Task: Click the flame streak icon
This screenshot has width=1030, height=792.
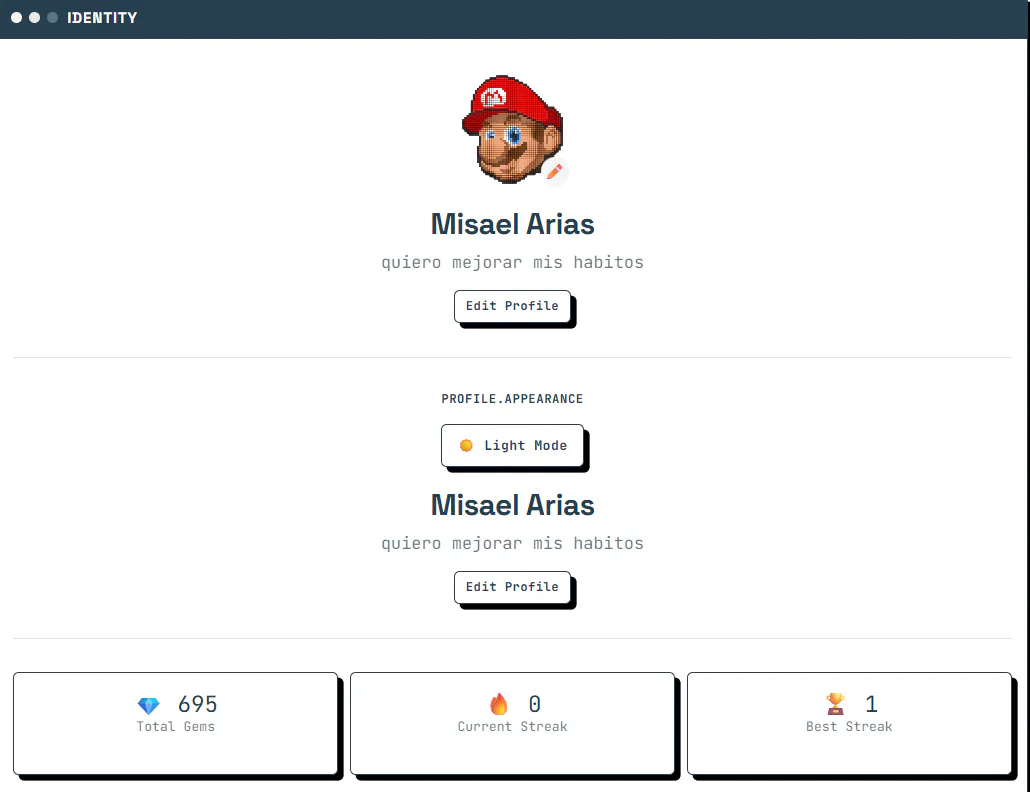Action: (x=499, y=704)
